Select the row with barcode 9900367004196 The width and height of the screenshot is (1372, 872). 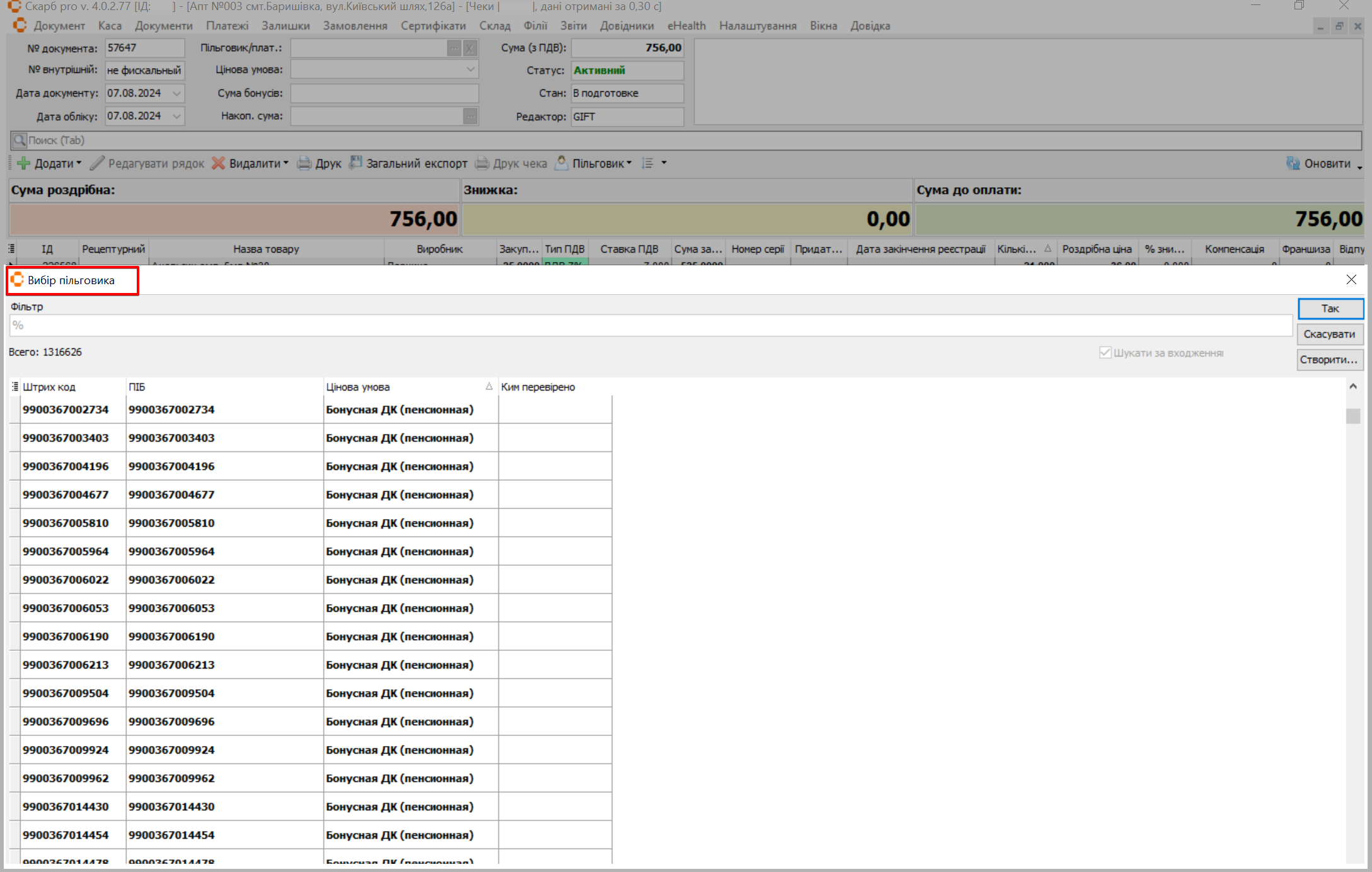[x=66, y=466]
